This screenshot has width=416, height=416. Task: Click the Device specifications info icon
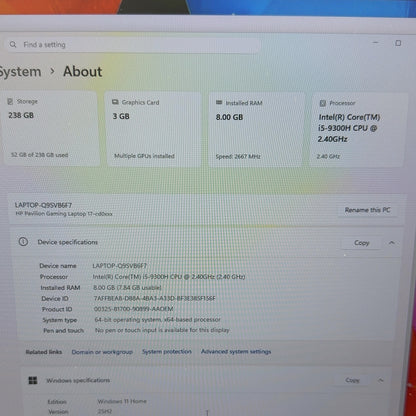tap(23, 242)
